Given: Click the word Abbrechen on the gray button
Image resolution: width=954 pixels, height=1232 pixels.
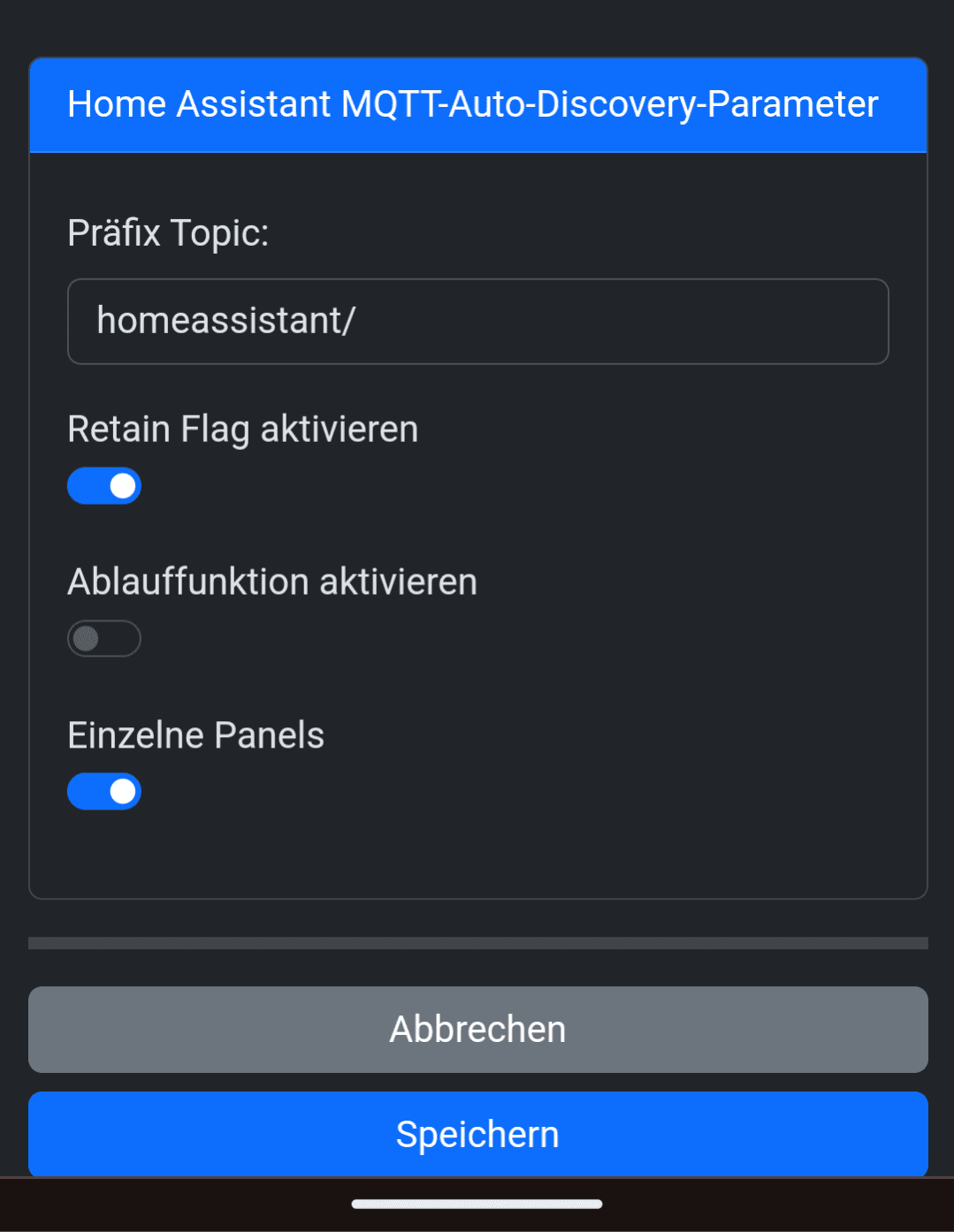Looking at the screenshot, I should (477, 1030).
